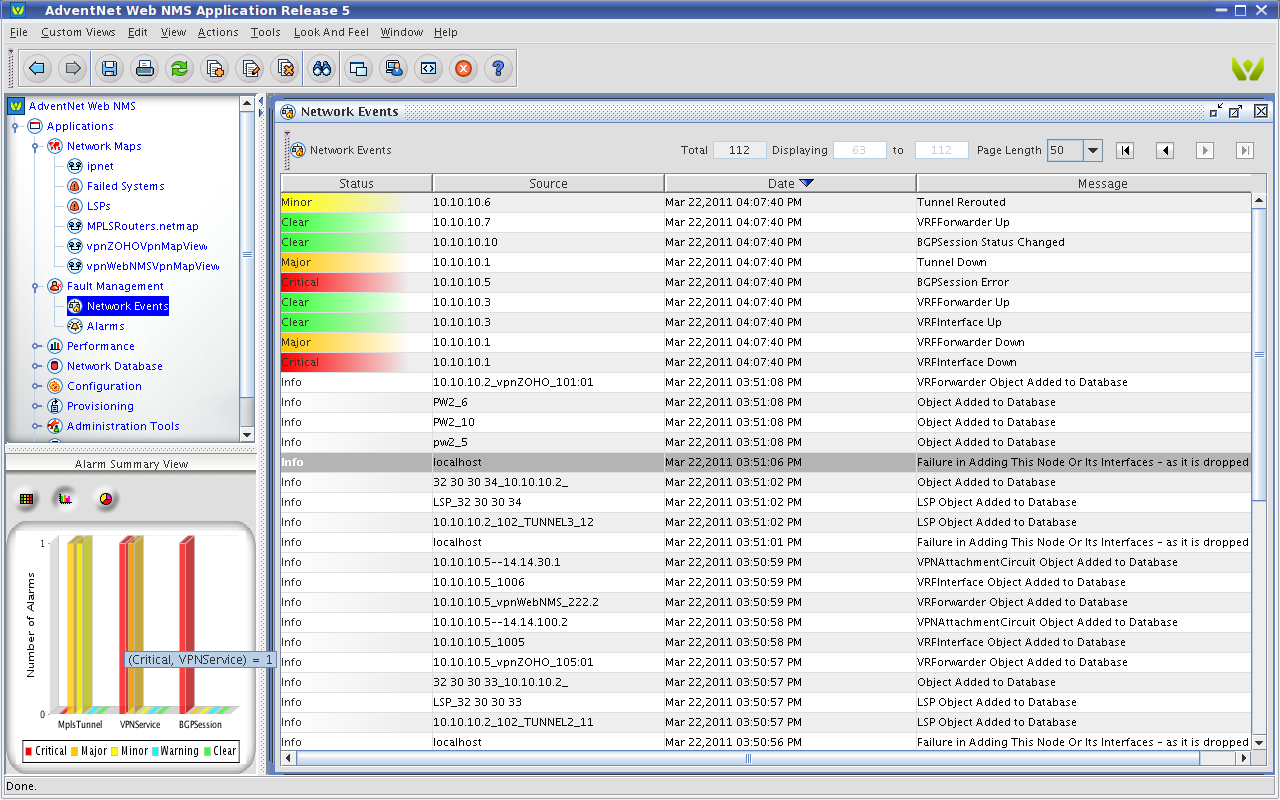
Task: Switch alarm summary to bar chart icon
Action: pos(65,498)
